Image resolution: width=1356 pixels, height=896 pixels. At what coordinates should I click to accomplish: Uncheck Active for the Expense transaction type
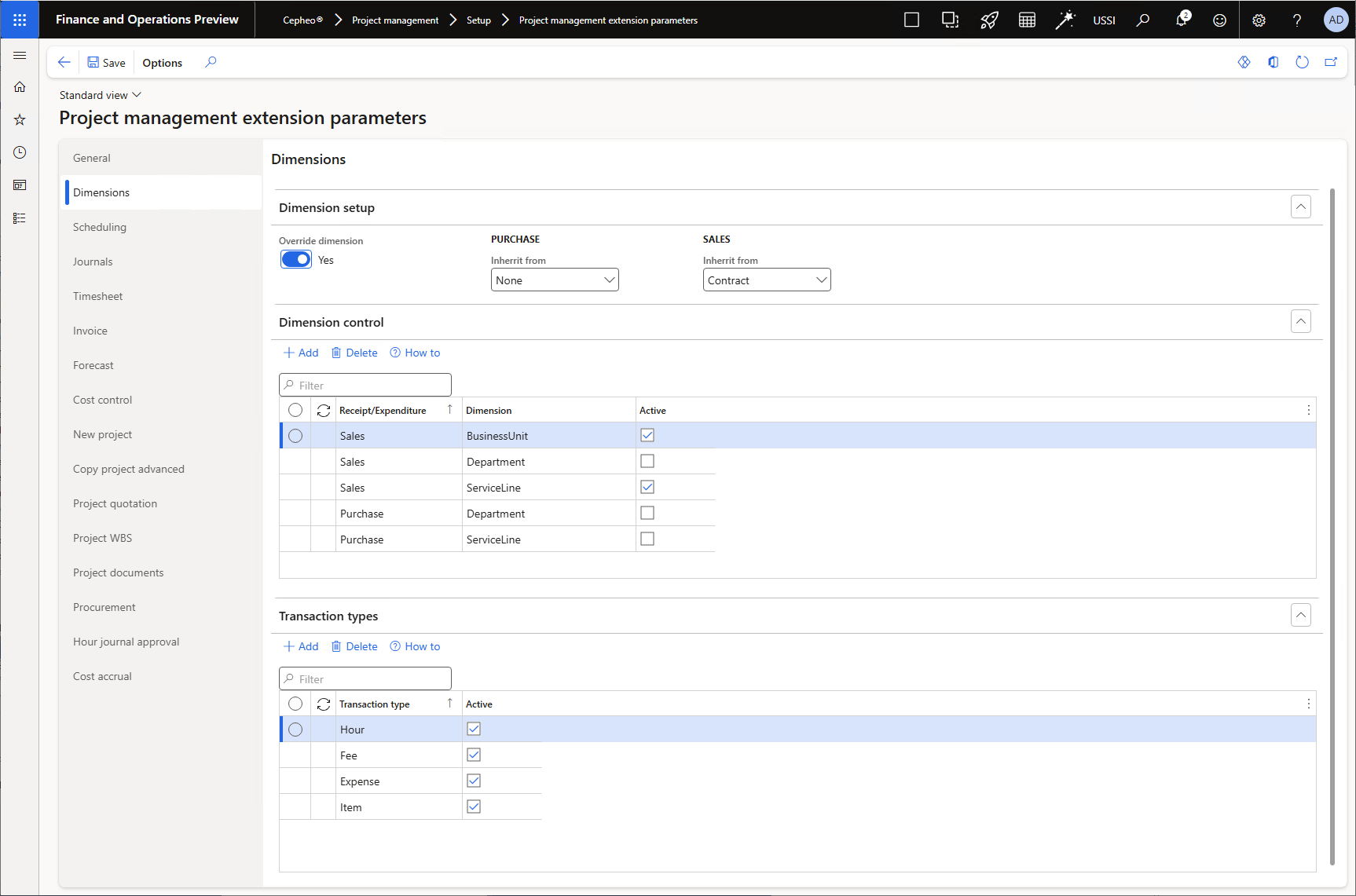click(x=474, y=781)
